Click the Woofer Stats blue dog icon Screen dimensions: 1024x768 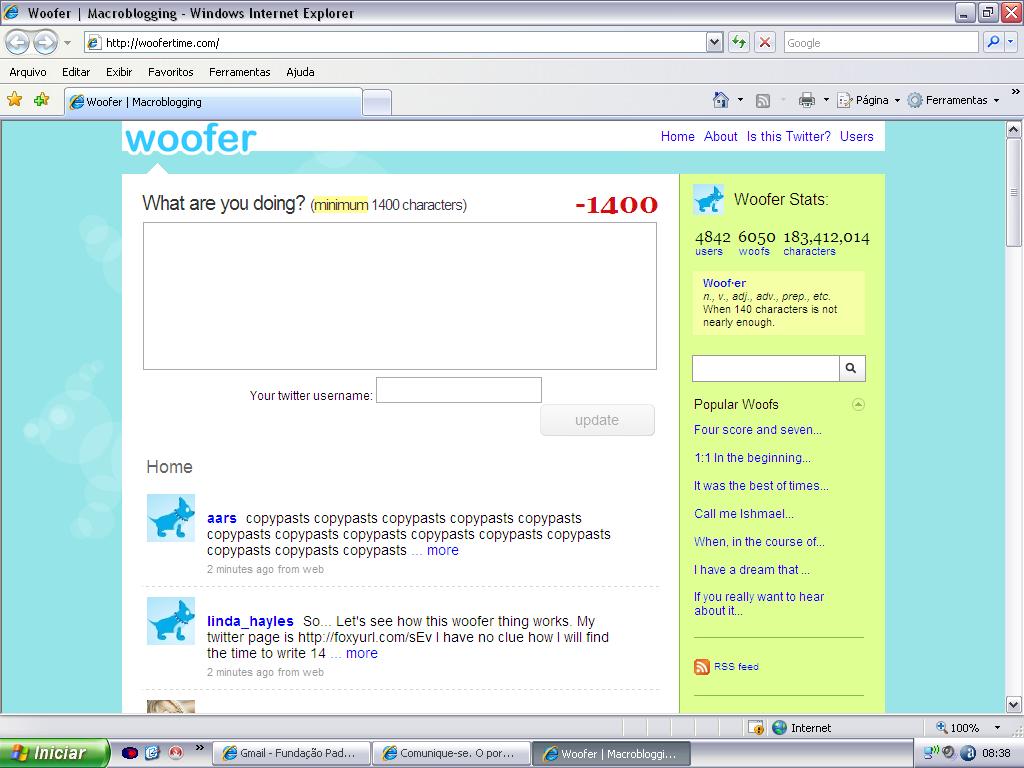[709, 199]
